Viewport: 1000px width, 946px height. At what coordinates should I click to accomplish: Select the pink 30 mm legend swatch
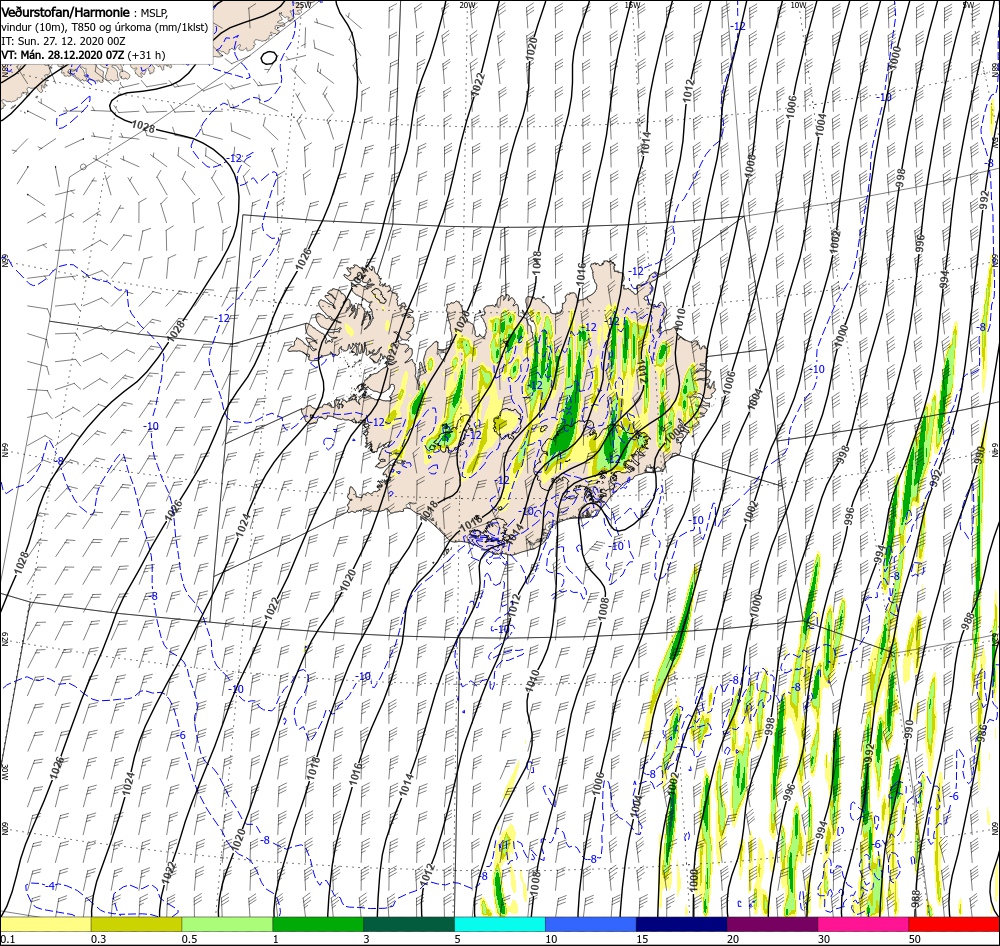click(864, 924)
